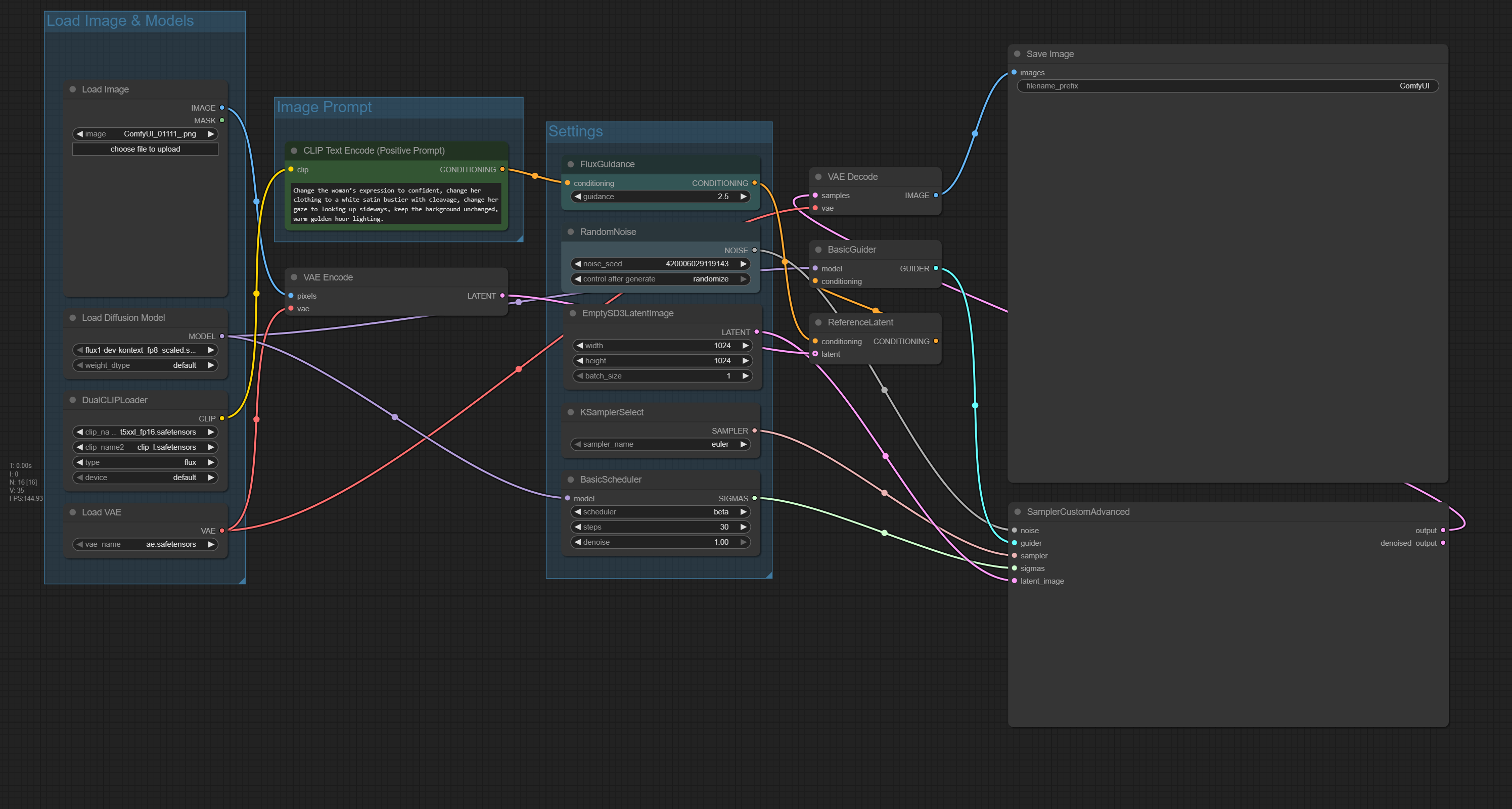
Task: Click the noise input socket on SamplerCustomAdvanced
Action: click(1014, 531)
